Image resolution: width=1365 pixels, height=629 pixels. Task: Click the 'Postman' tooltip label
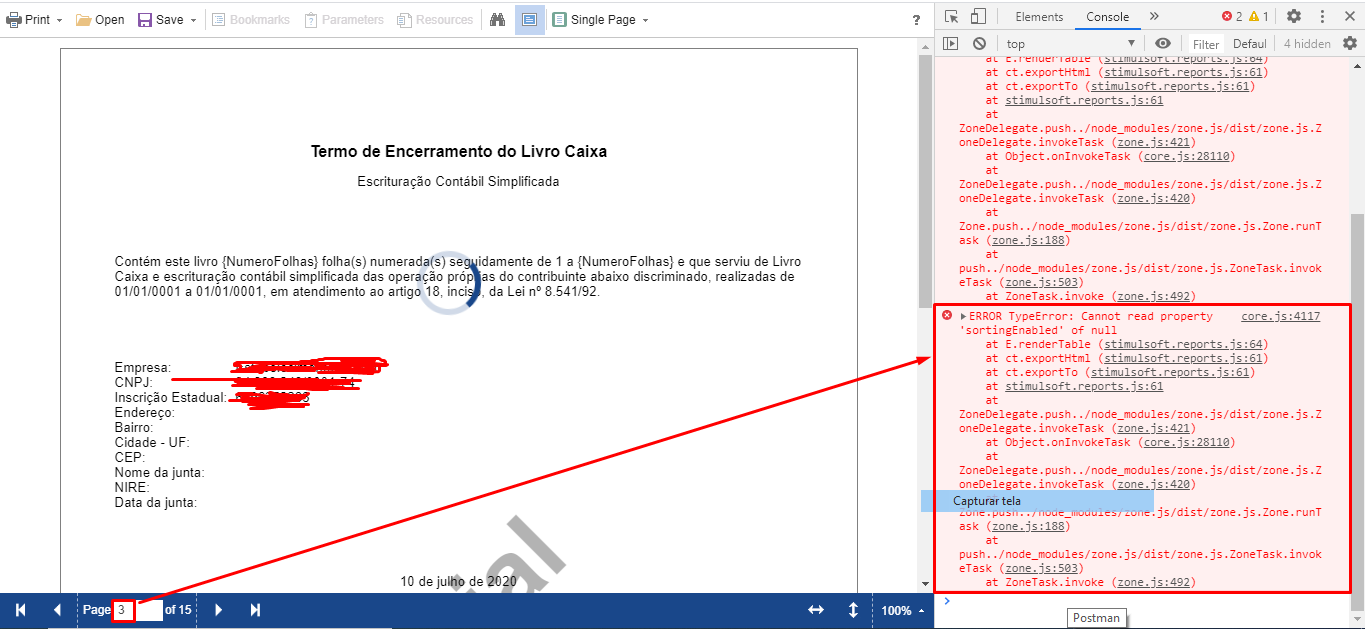(1096, 618)
